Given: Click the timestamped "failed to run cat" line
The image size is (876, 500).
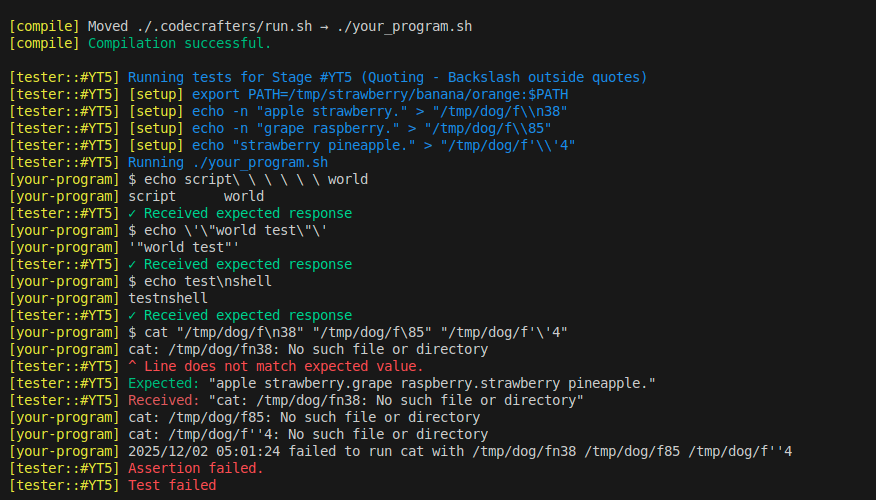Looking at the screenshot, I should tap(460, 451).
